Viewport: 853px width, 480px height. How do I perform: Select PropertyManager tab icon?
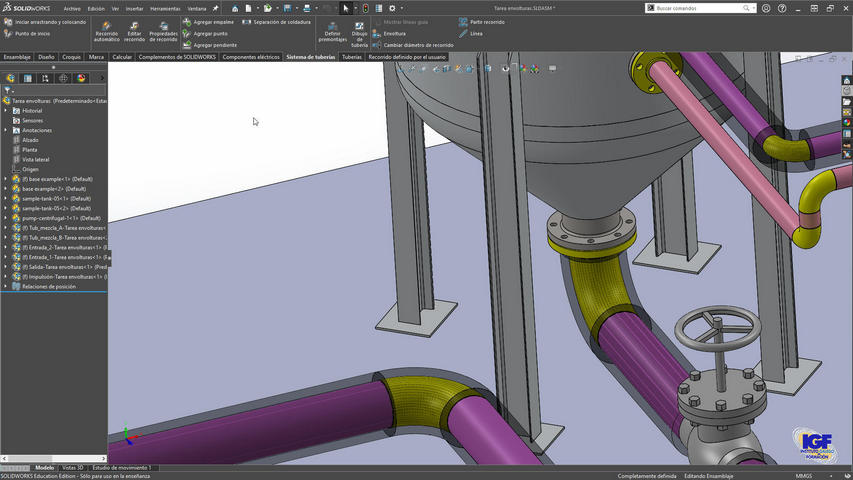point(28,78)
